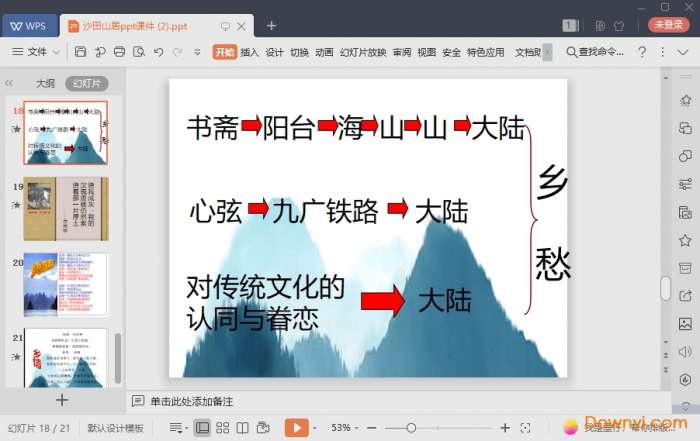Collapse the ribbon with chevron
The height and width of the screenshot is (441, 700).
click(x=683, y=52)
